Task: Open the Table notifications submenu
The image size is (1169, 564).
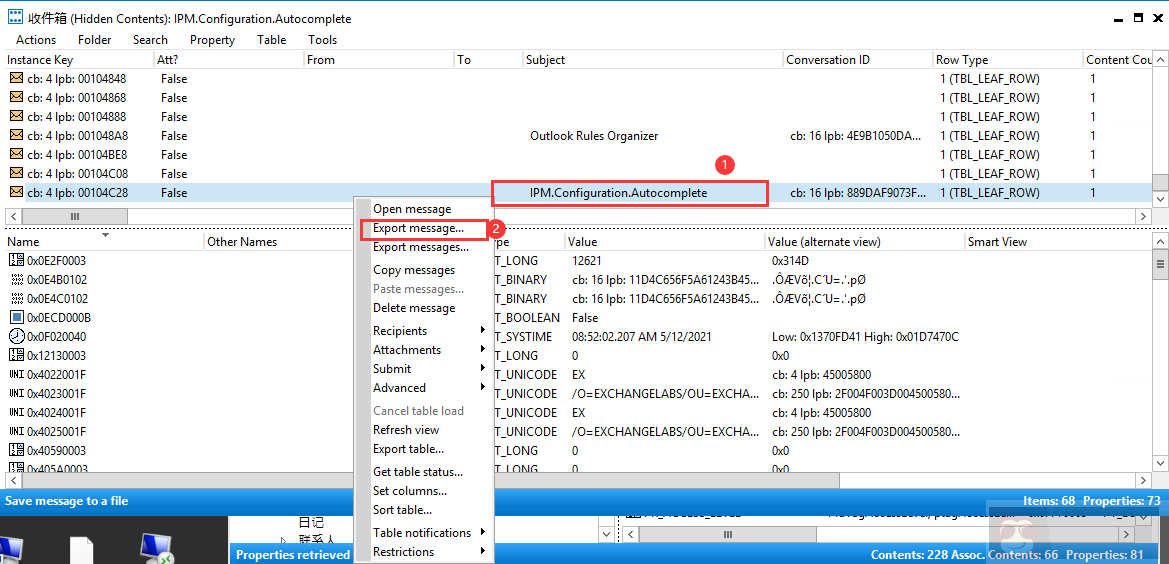Action: 424,533
